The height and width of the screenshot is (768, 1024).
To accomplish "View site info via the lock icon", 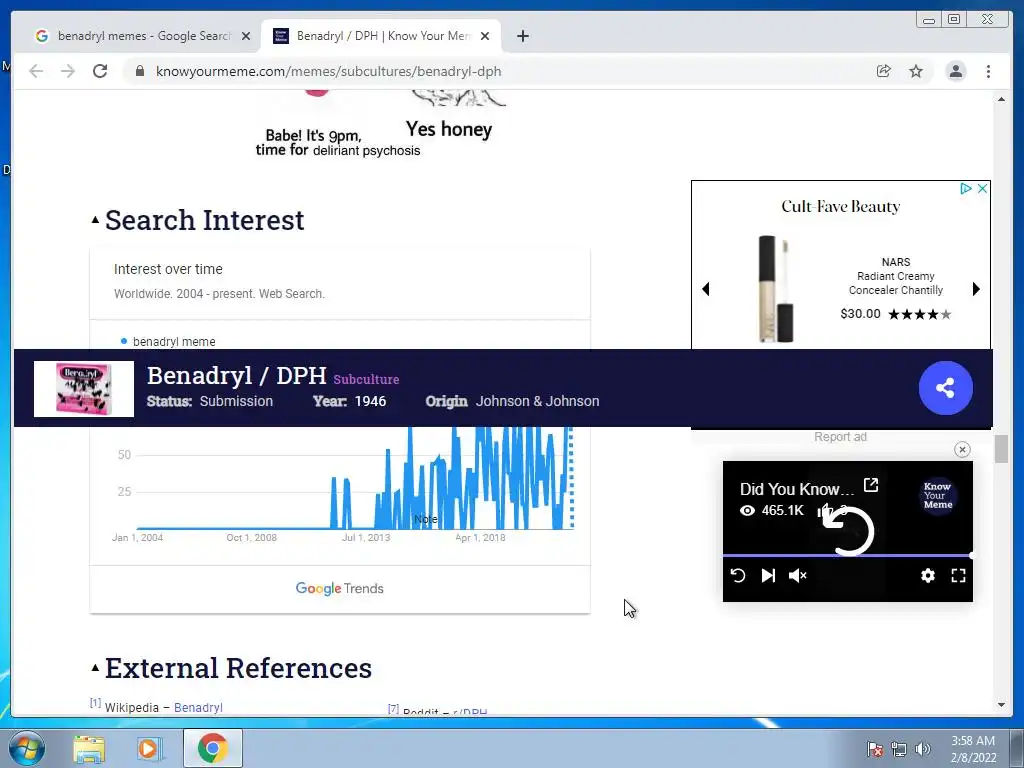I will point(140,71).
